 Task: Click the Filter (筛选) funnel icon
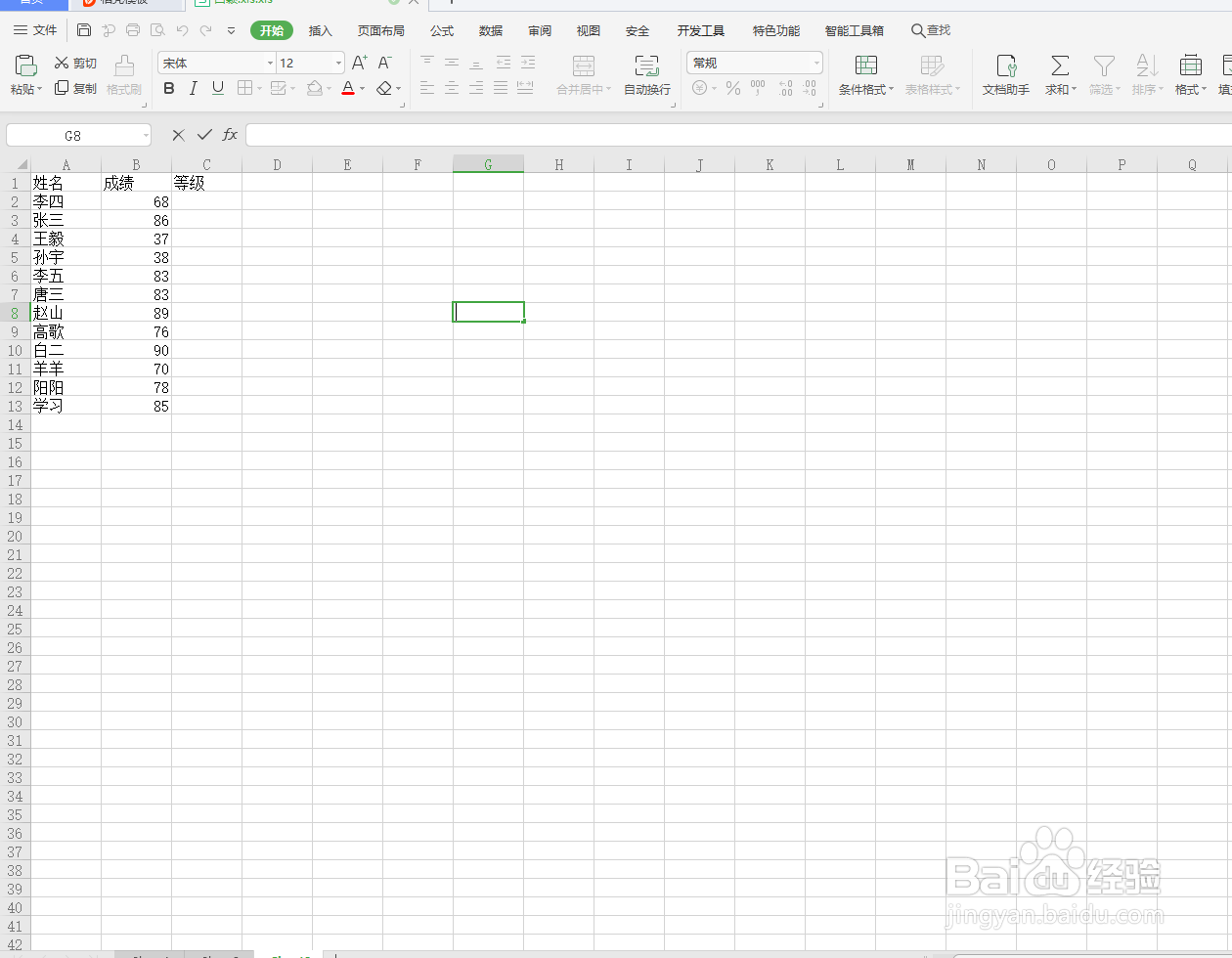click(1104, 66)
